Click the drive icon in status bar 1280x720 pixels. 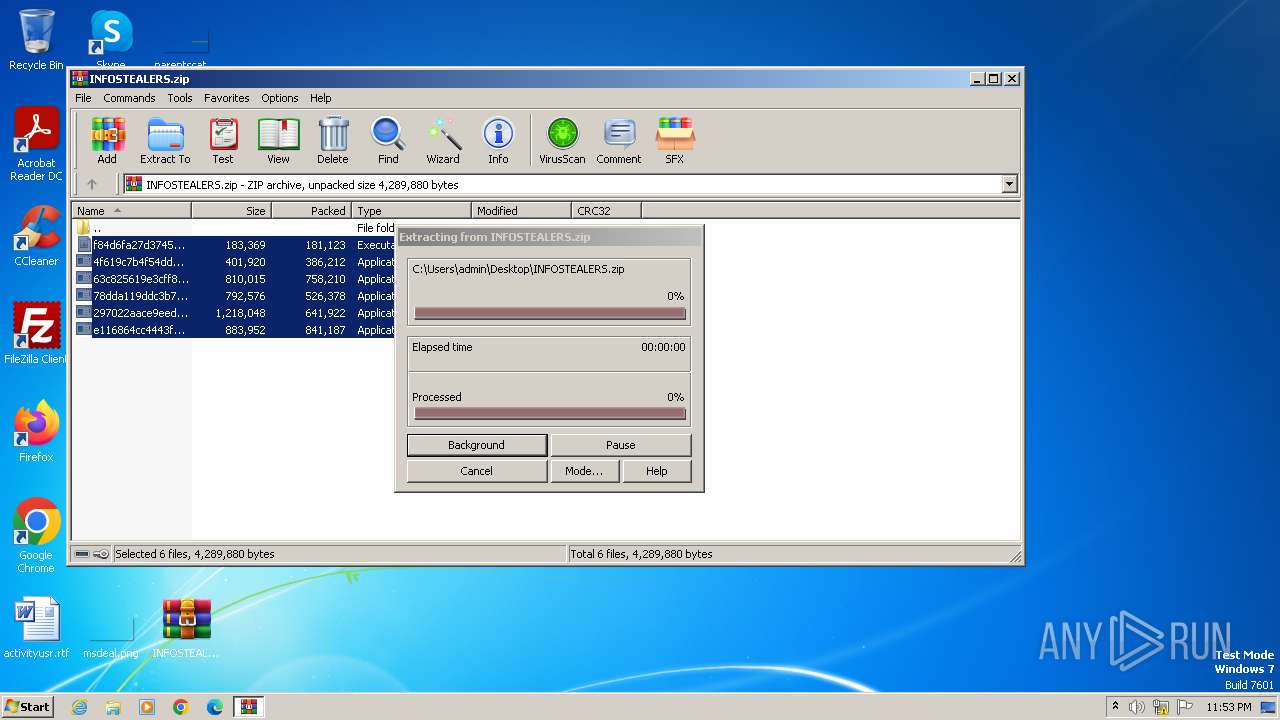(82, 554)
